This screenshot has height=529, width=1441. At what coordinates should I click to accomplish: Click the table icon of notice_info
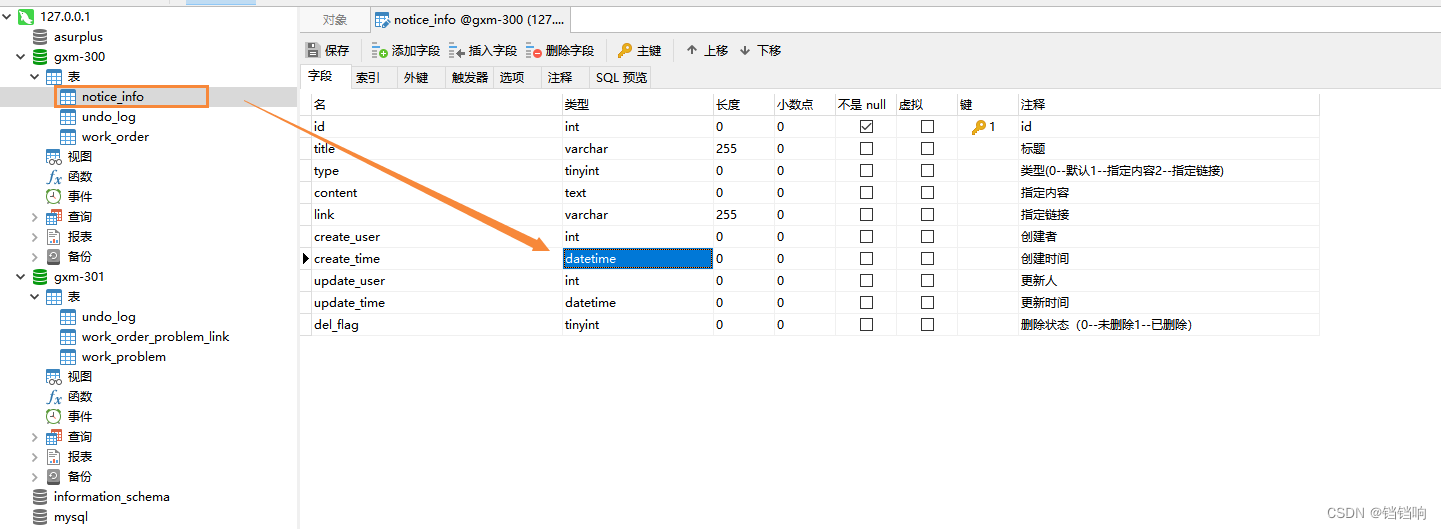(x=68, y=97)
